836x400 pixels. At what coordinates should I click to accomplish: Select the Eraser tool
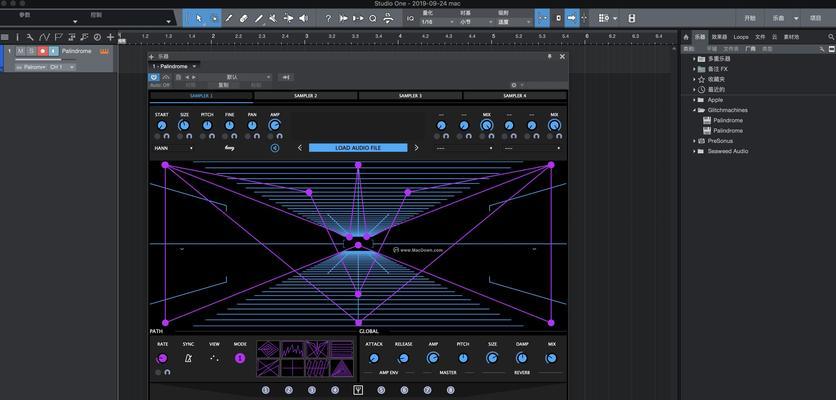(x=244, y=18)
